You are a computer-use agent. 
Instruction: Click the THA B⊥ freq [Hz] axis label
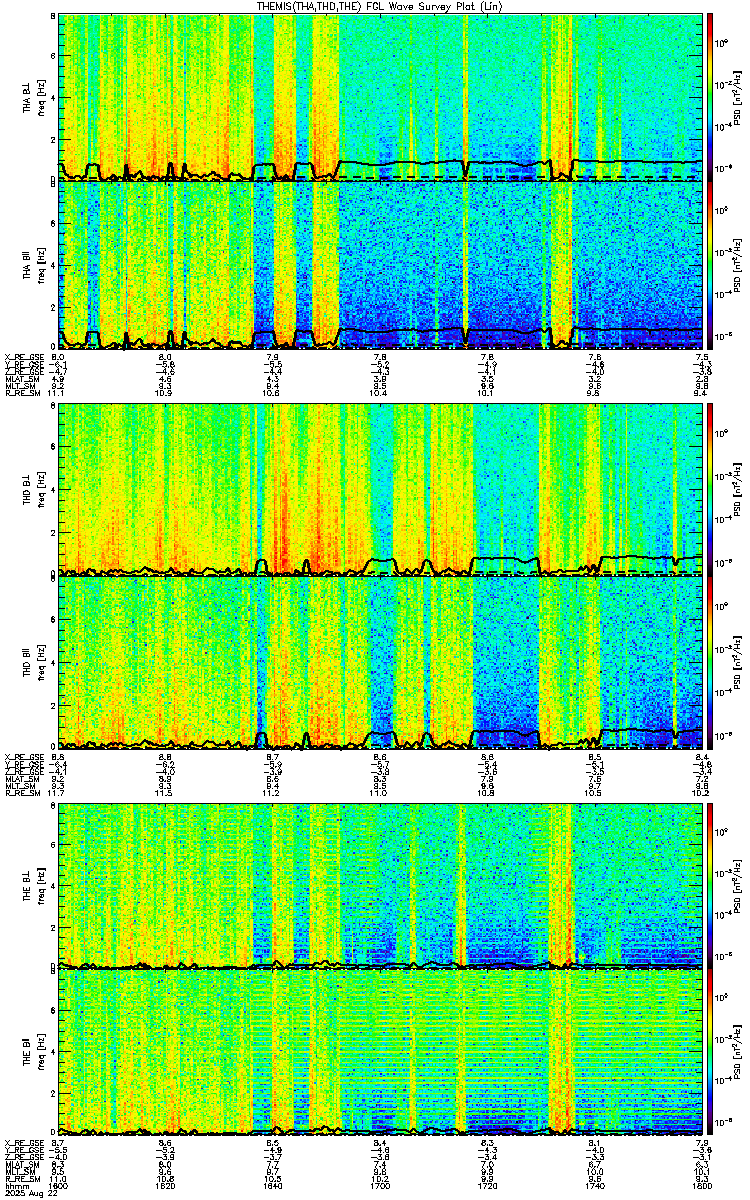point(41,98)
